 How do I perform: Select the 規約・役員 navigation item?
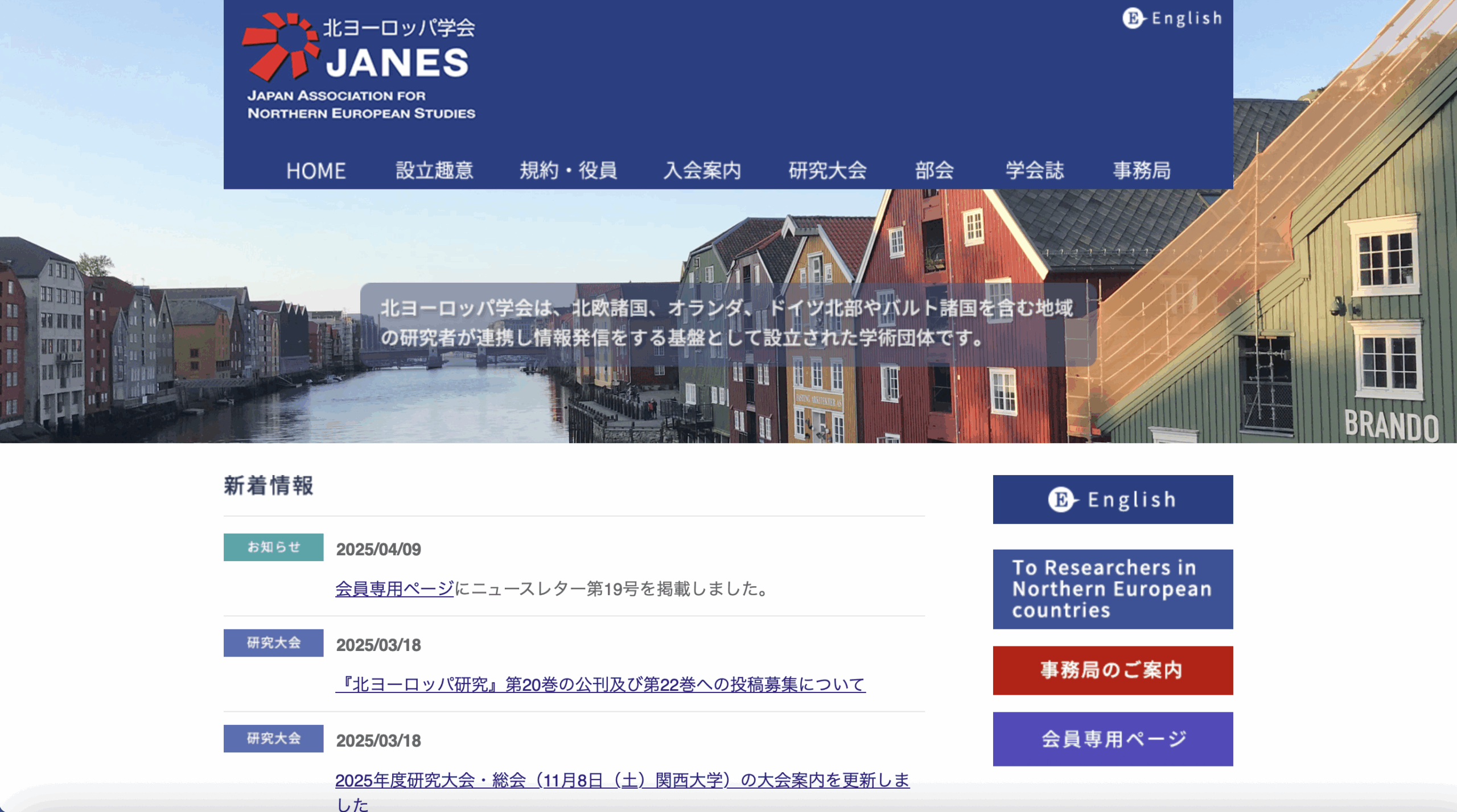coord(568,171)
